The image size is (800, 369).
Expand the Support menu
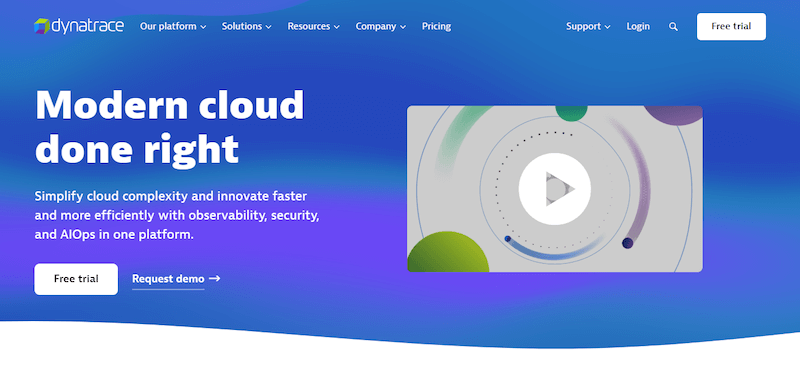point(588,27)
